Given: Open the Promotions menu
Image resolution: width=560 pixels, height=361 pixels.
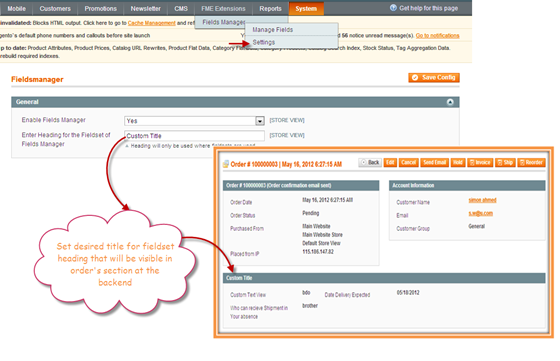Looking at the screenshot, I should coord(100,8).
